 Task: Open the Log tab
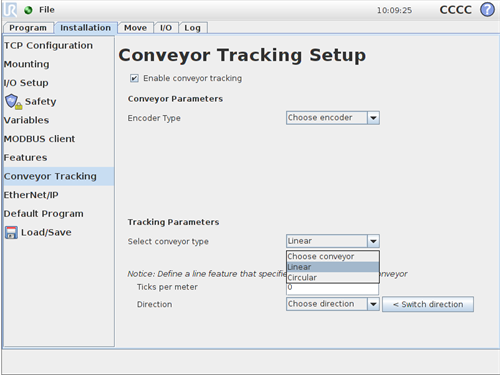[193, 28]
